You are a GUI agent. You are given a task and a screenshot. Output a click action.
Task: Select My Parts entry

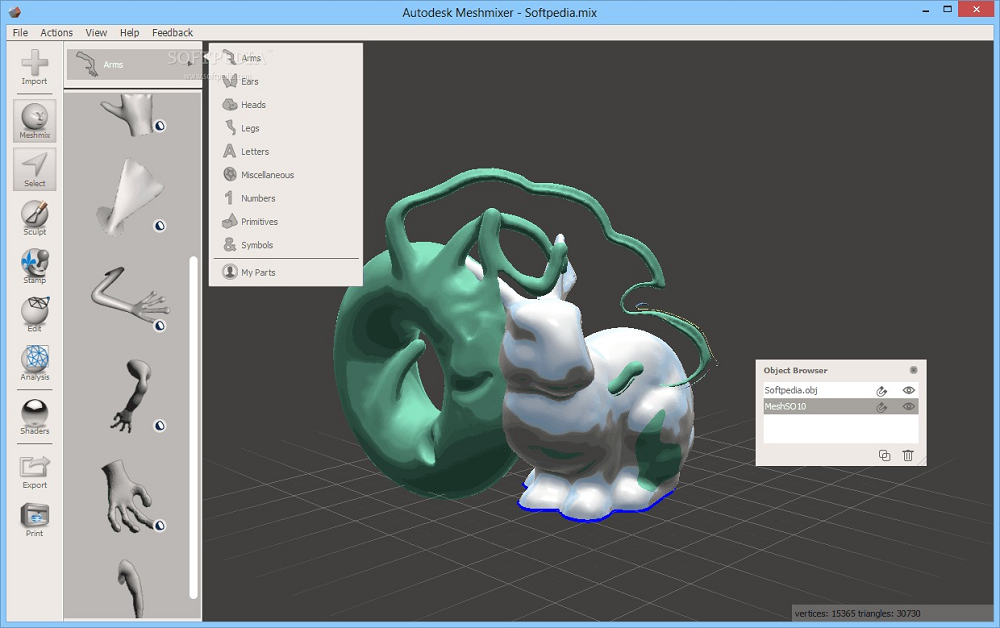(258, 272)
